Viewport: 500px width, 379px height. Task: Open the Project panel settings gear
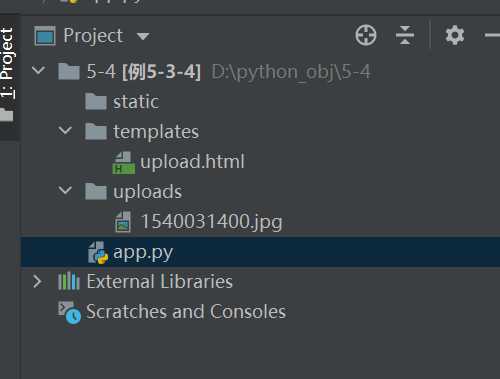(x=455, y=35)
